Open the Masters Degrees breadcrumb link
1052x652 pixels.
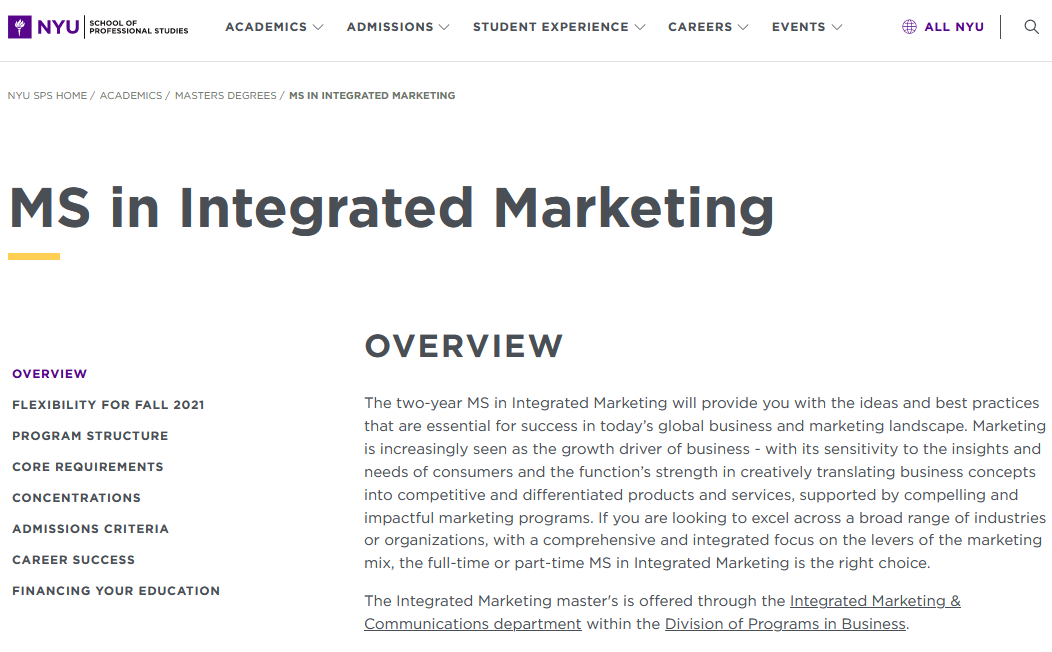point(225,95)
